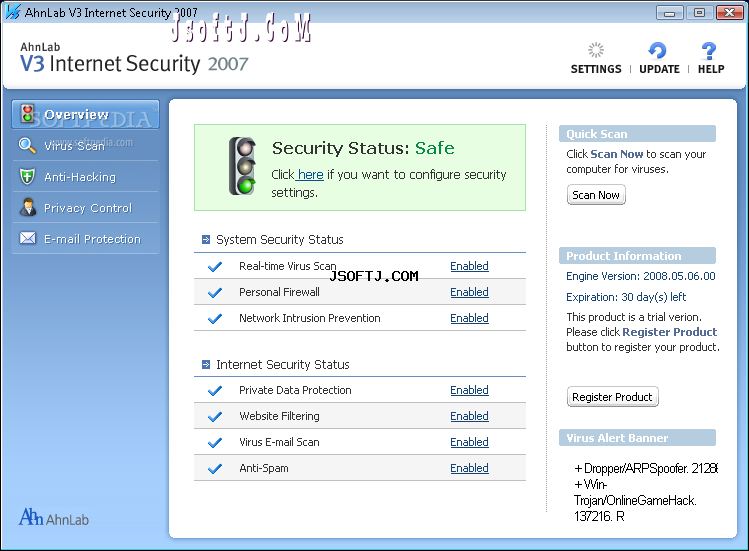Click the AhnLab V3 title bar icon
This screenshot has height=551, width=749.
[x=13, y=12]
